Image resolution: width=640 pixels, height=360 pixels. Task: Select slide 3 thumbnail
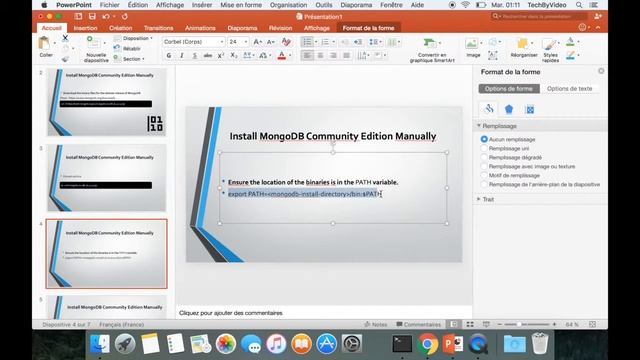click(107, 178)
